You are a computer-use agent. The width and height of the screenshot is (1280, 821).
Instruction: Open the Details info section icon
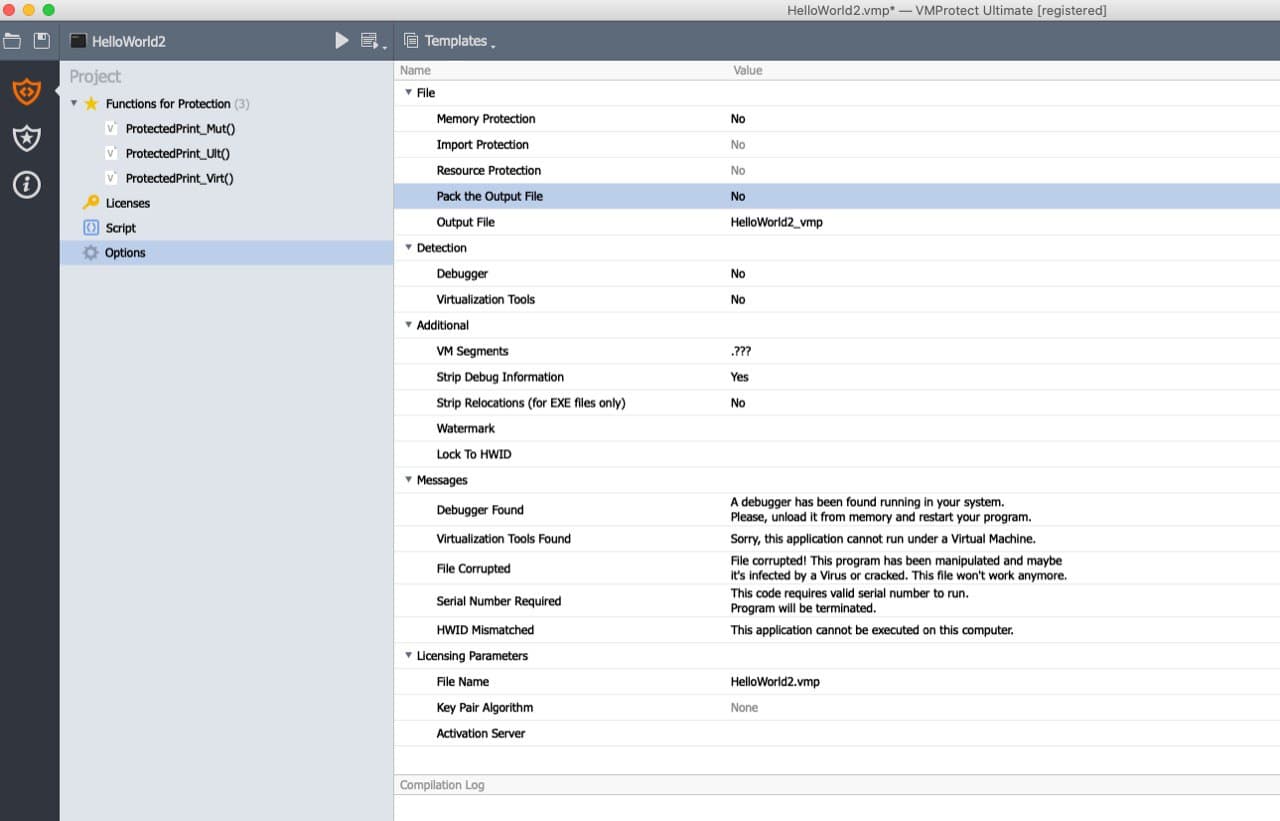[x=27, y=185]
